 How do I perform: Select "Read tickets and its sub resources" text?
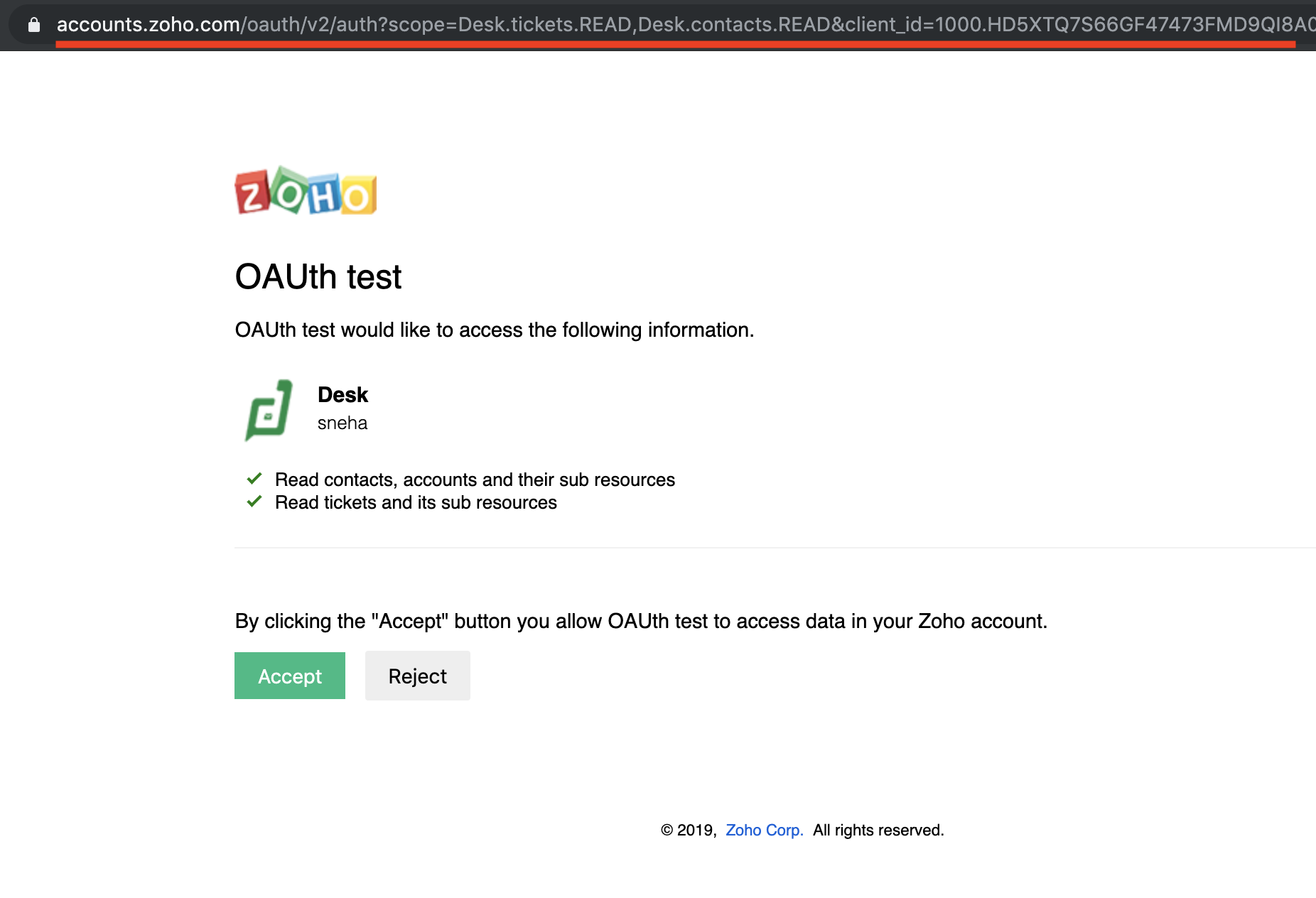click(416, 502)
